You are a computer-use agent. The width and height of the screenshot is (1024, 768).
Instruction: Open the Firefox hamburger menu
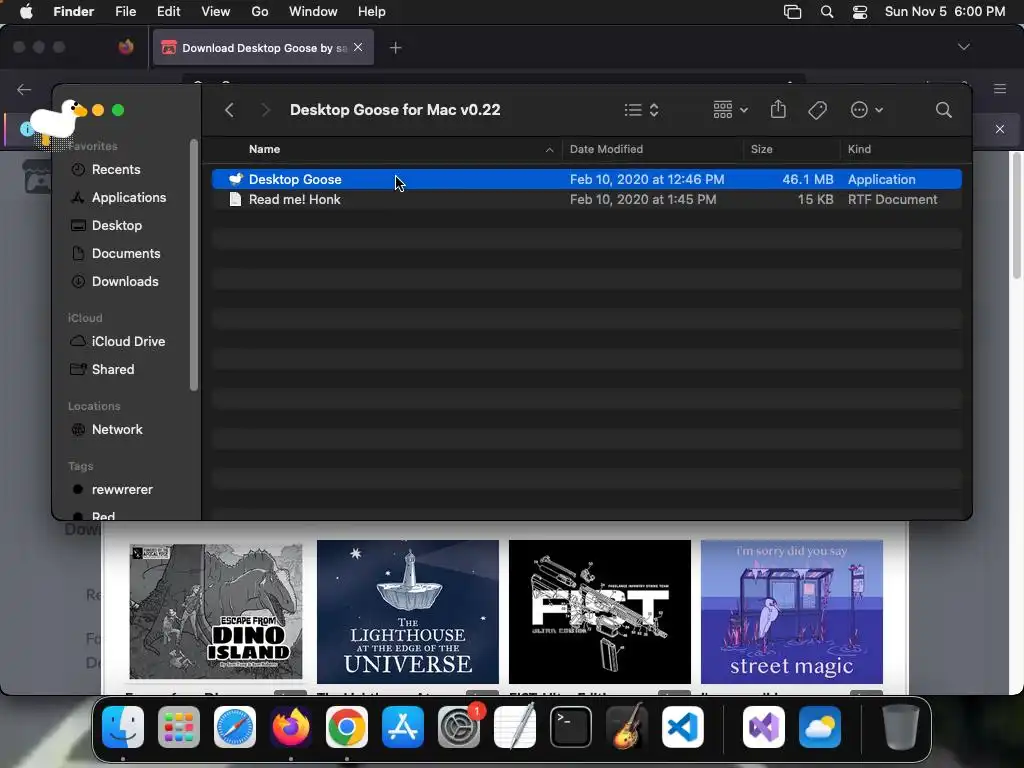click(x=1000, y=89)
